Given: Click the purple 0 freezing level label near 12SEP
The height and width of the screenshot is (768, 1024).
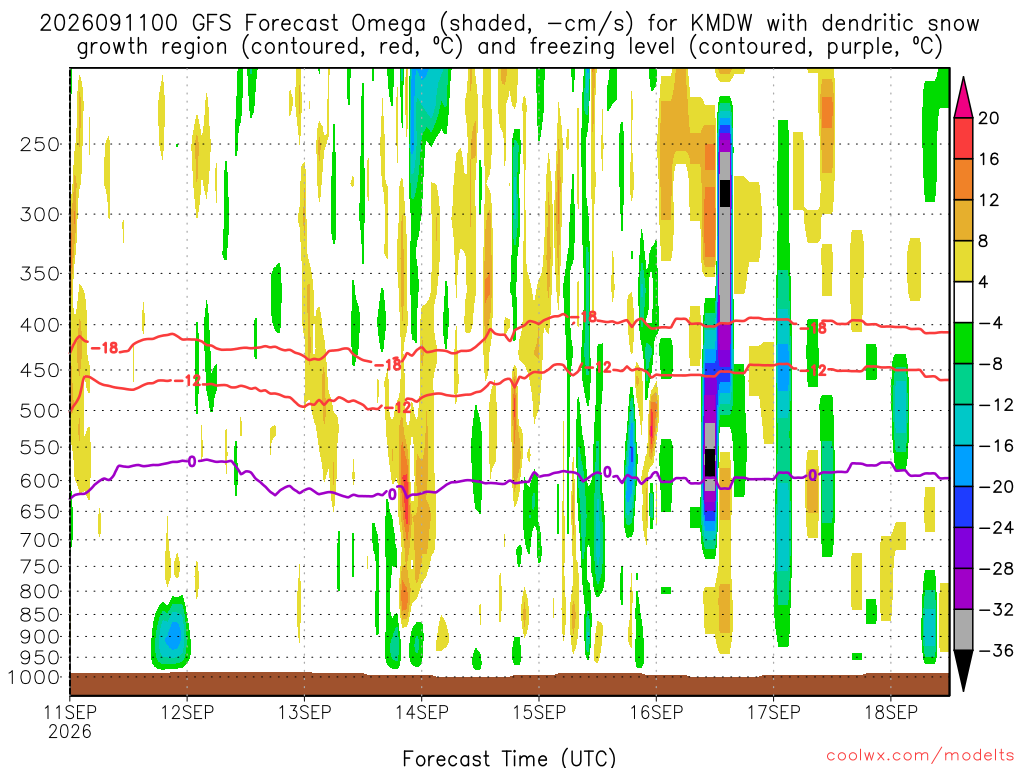Looking at the screenshot, I should [x=191, y=462].
